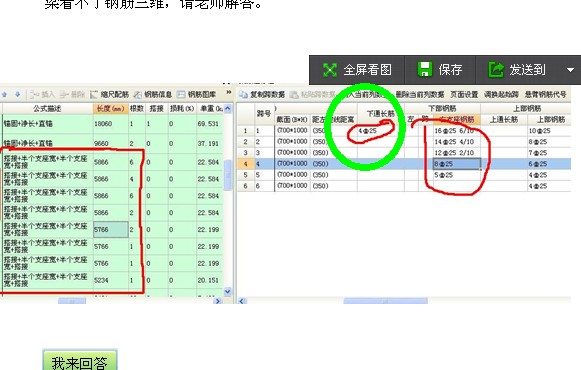Click the scroll-up arrow of the left table
Image resolution: width=581 pixels, height=370 pixels.
point(228,109)
